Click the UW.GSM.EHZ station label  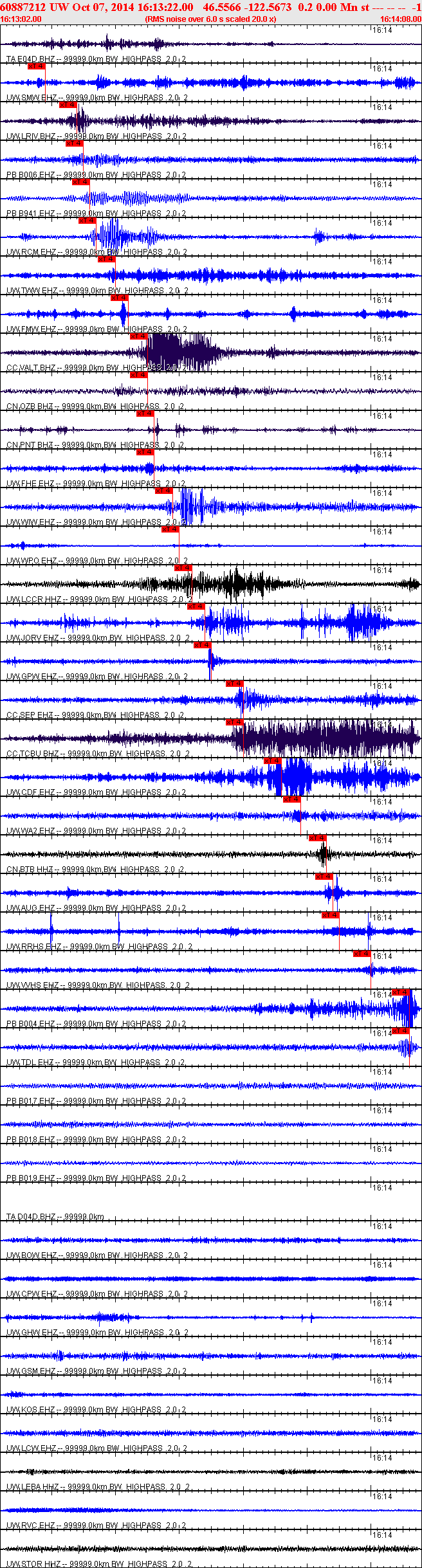point(32,1371)
